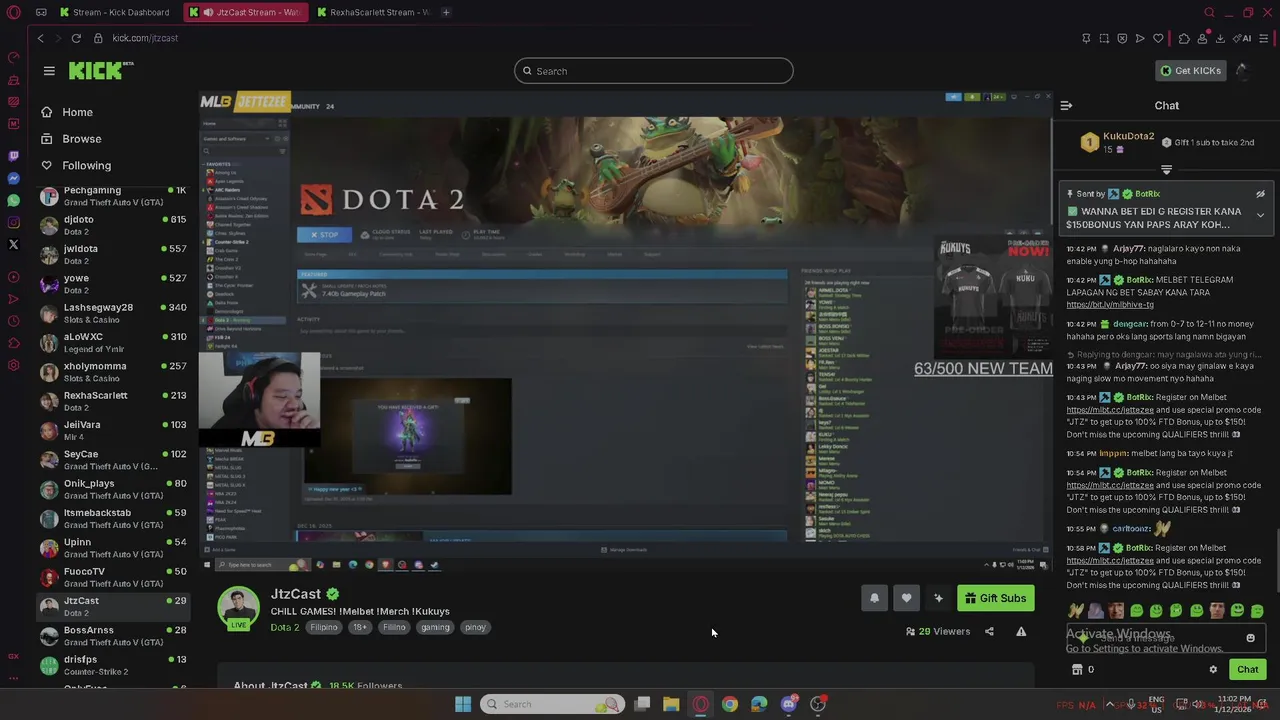Open the Windows Start menu
Image resolution: width=1280 pixels, height=720 pixels.
click(x=463, y=704)
